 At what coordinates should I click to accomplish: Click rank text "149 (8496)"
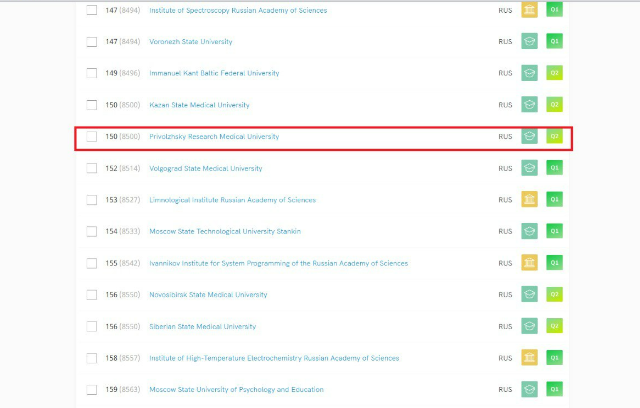coord(122,73)
